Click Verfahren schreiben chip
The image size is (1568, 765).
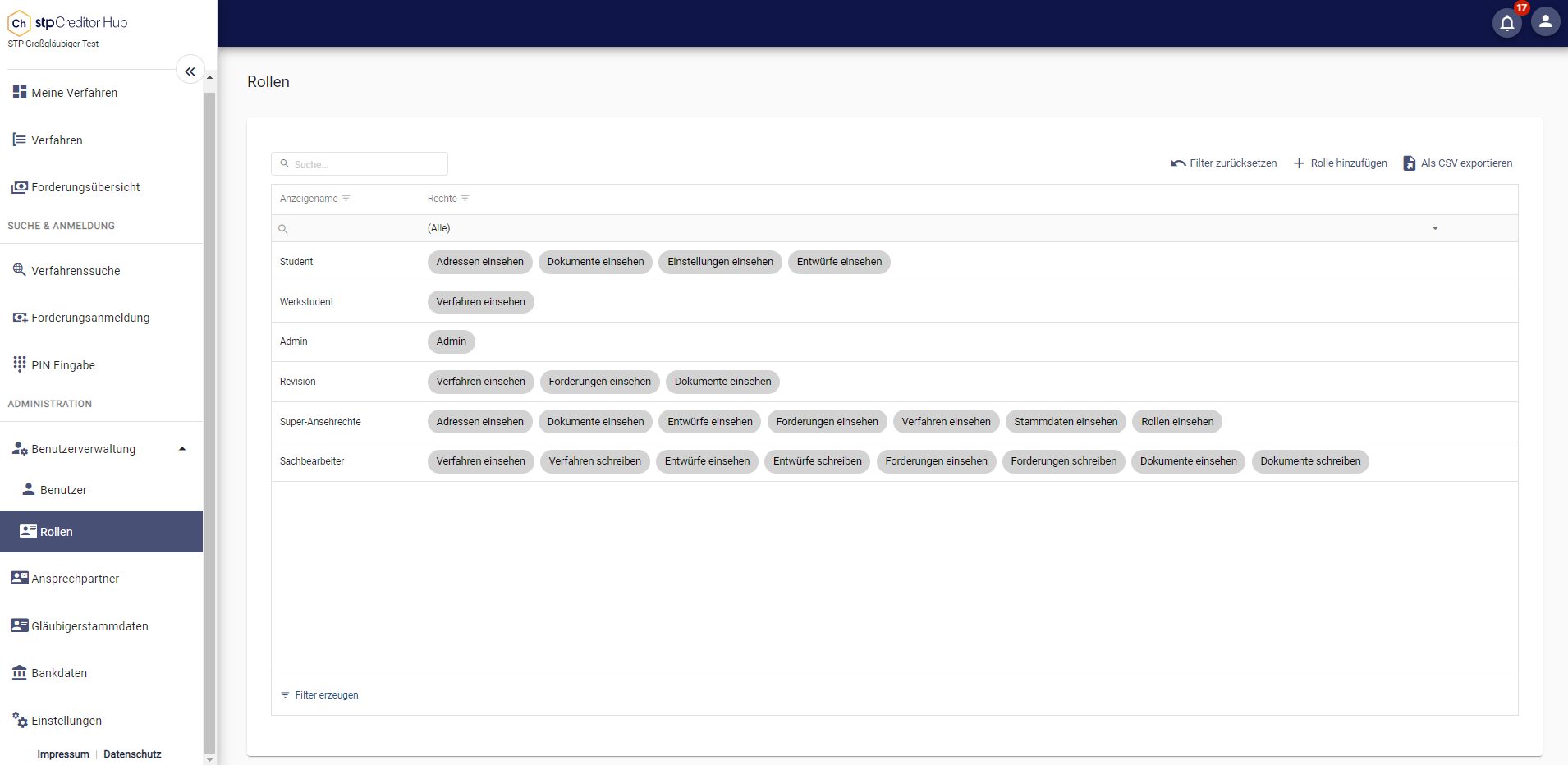pyautogui.click(x=595, y=461)
